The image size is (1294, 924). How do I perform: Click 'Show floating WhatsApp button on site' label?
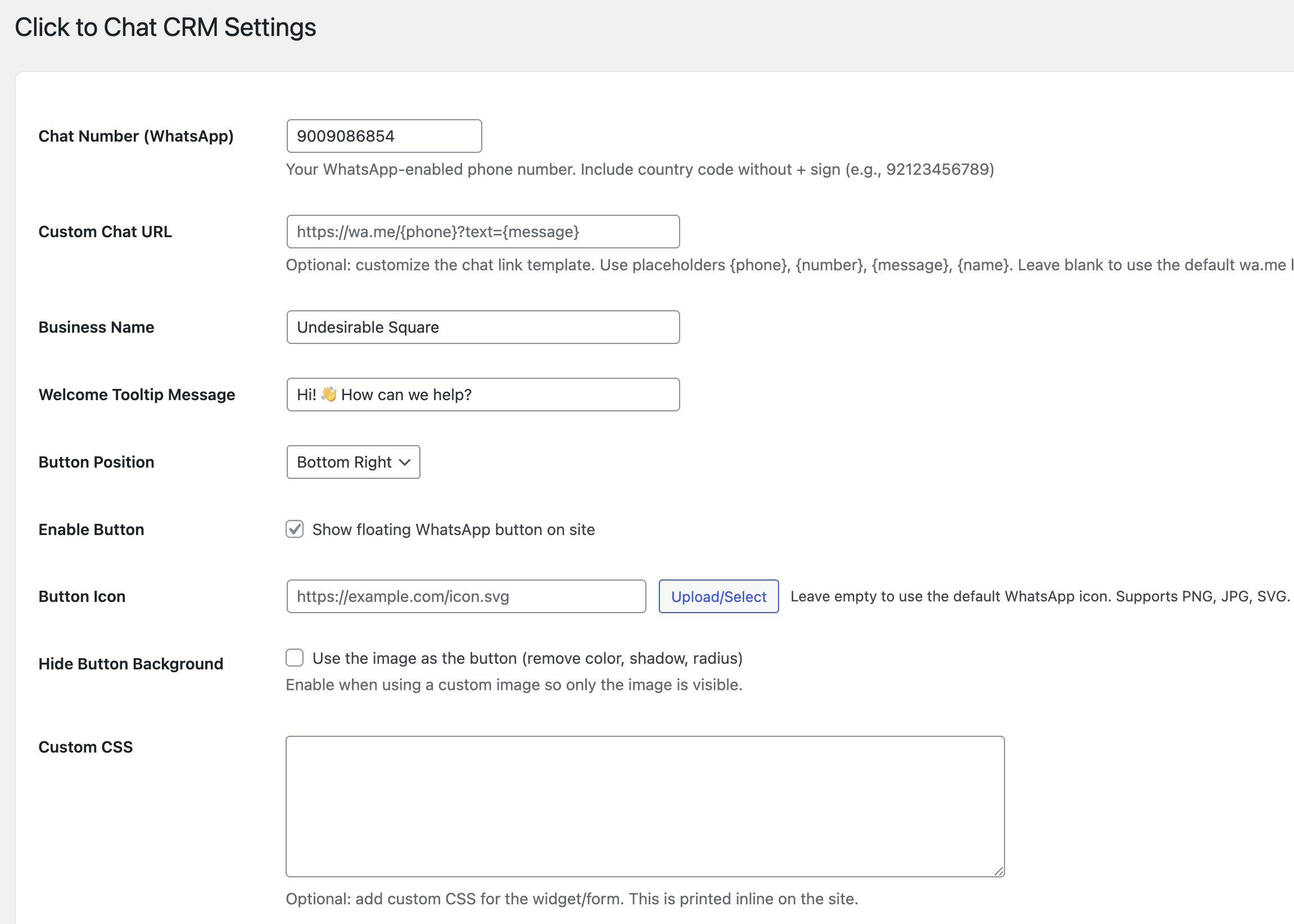pos(453,529)
